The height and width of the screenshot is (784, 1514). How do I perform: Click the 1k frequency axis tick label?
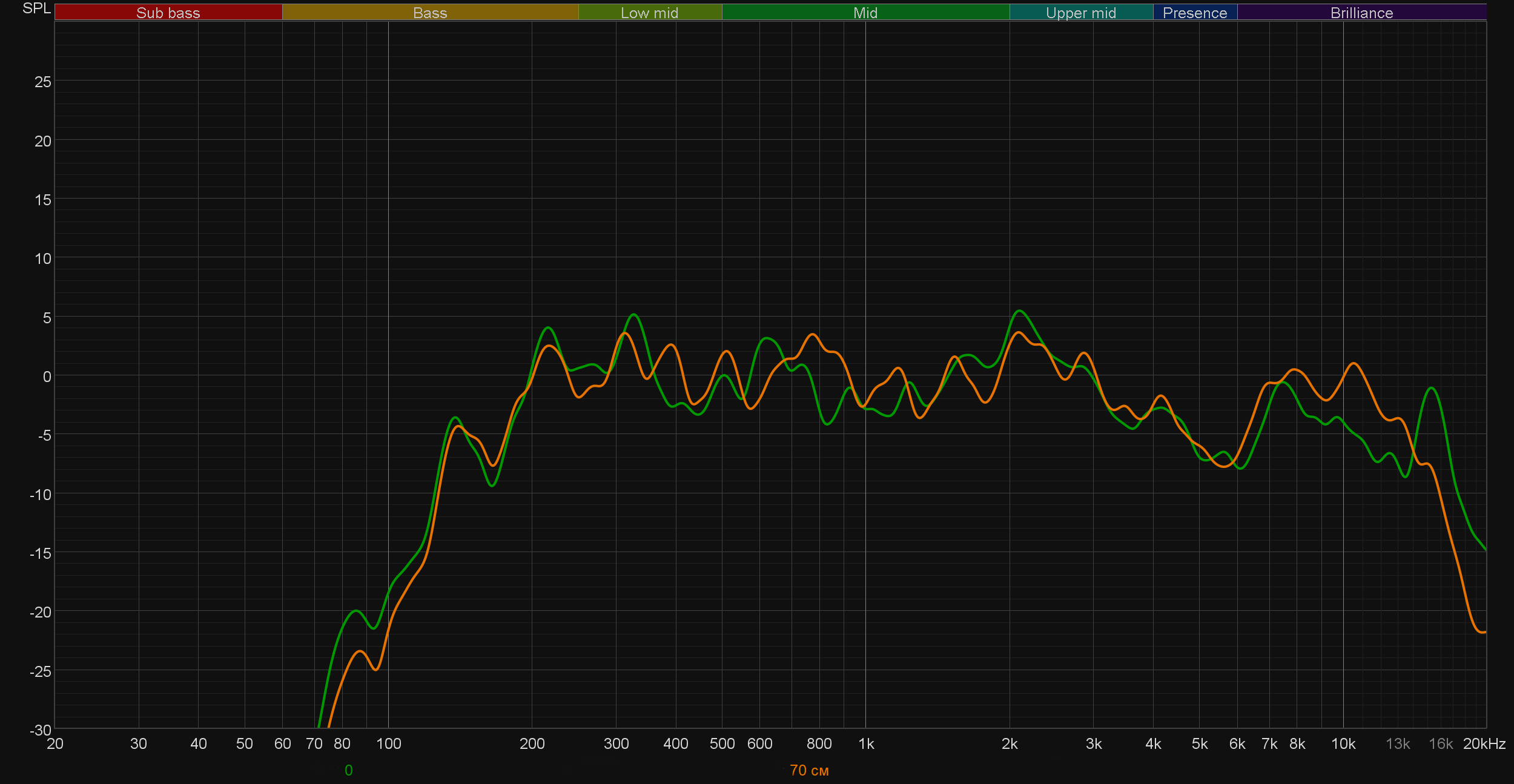pyautogui.click(x=866, y=743)
